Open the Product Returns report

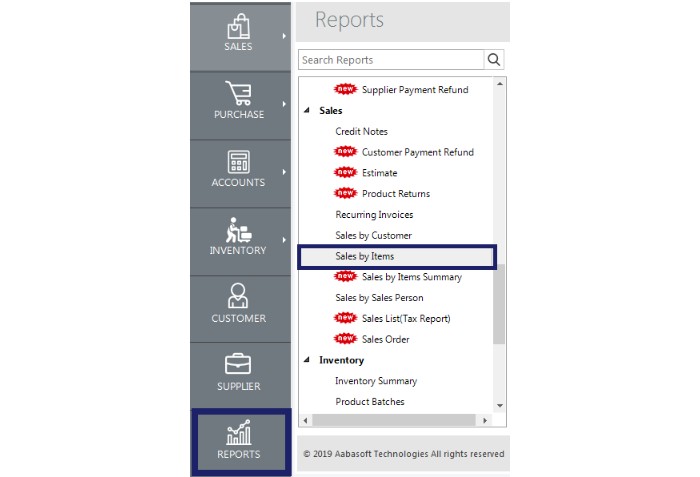coord(396,193)
